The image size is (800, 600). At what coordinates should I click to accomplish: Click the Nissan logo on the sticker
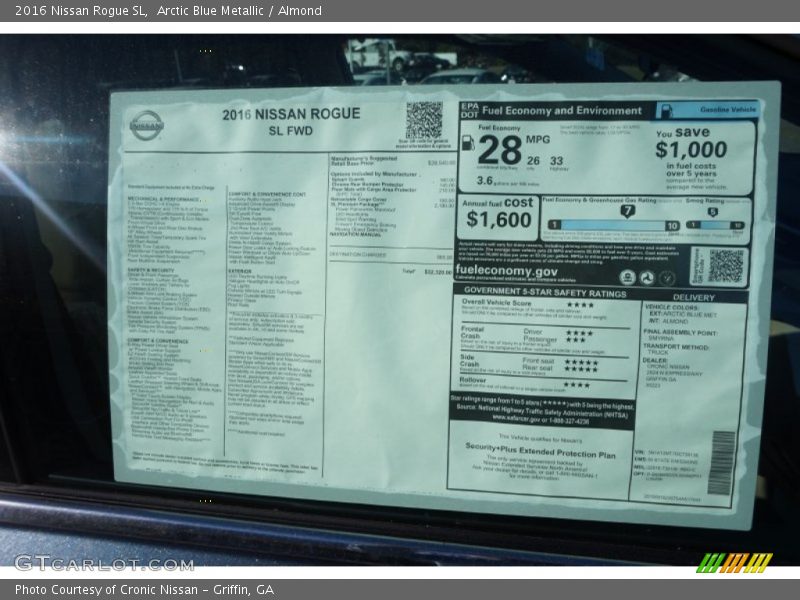(x=146, y=126)
